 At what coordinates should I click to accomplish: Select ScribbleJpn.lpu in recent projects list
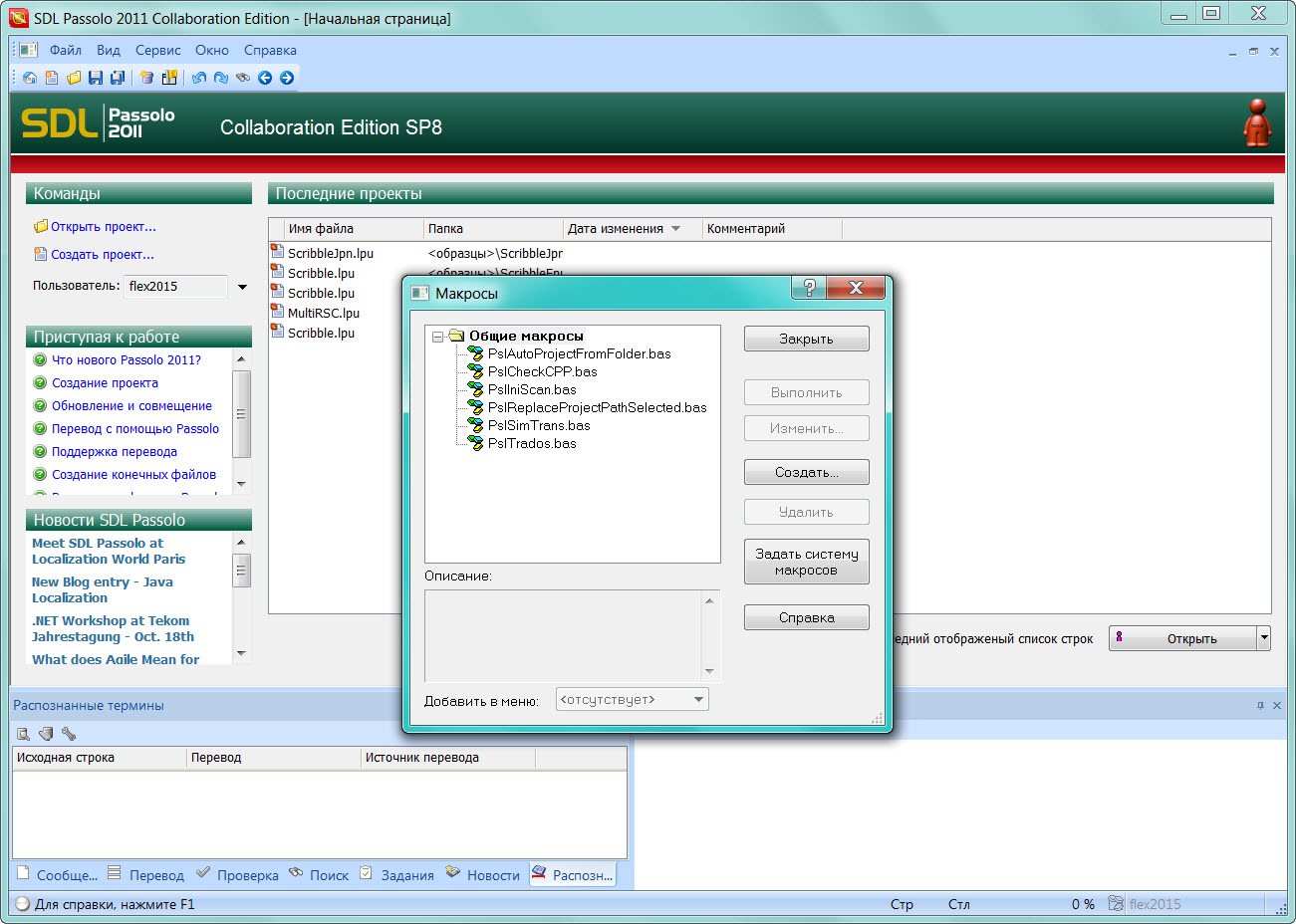330,253
